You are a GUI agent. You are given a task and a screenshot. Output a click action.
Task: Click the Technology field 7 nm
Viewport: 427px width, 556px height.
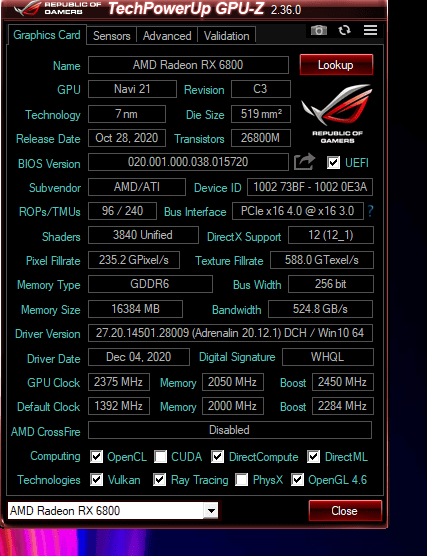click(x=127, y=114)
